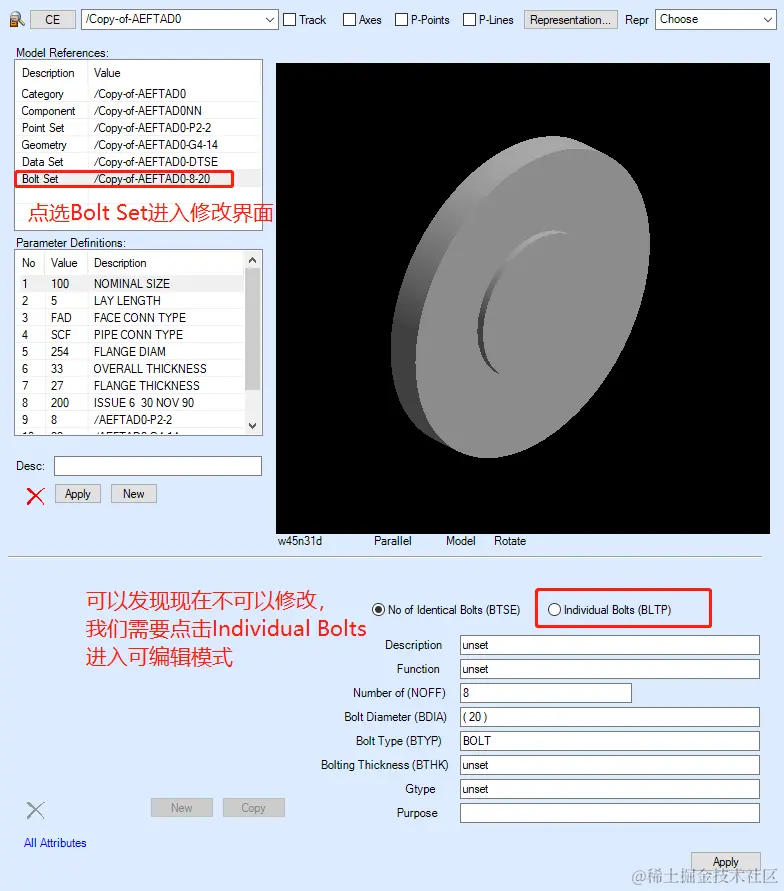Click the CE button
The width and height of the screenshot is (784, 891).
[x=52, y=20]
